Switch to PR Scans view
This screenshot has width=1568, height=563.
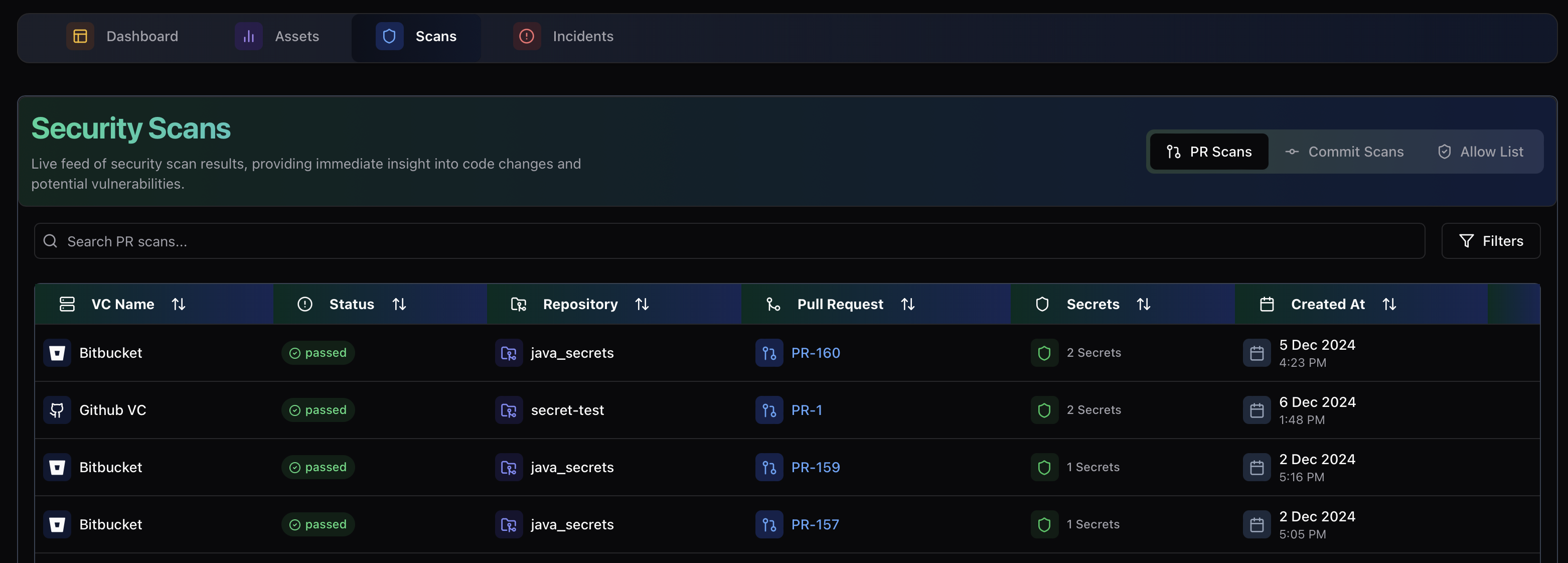1209,152
